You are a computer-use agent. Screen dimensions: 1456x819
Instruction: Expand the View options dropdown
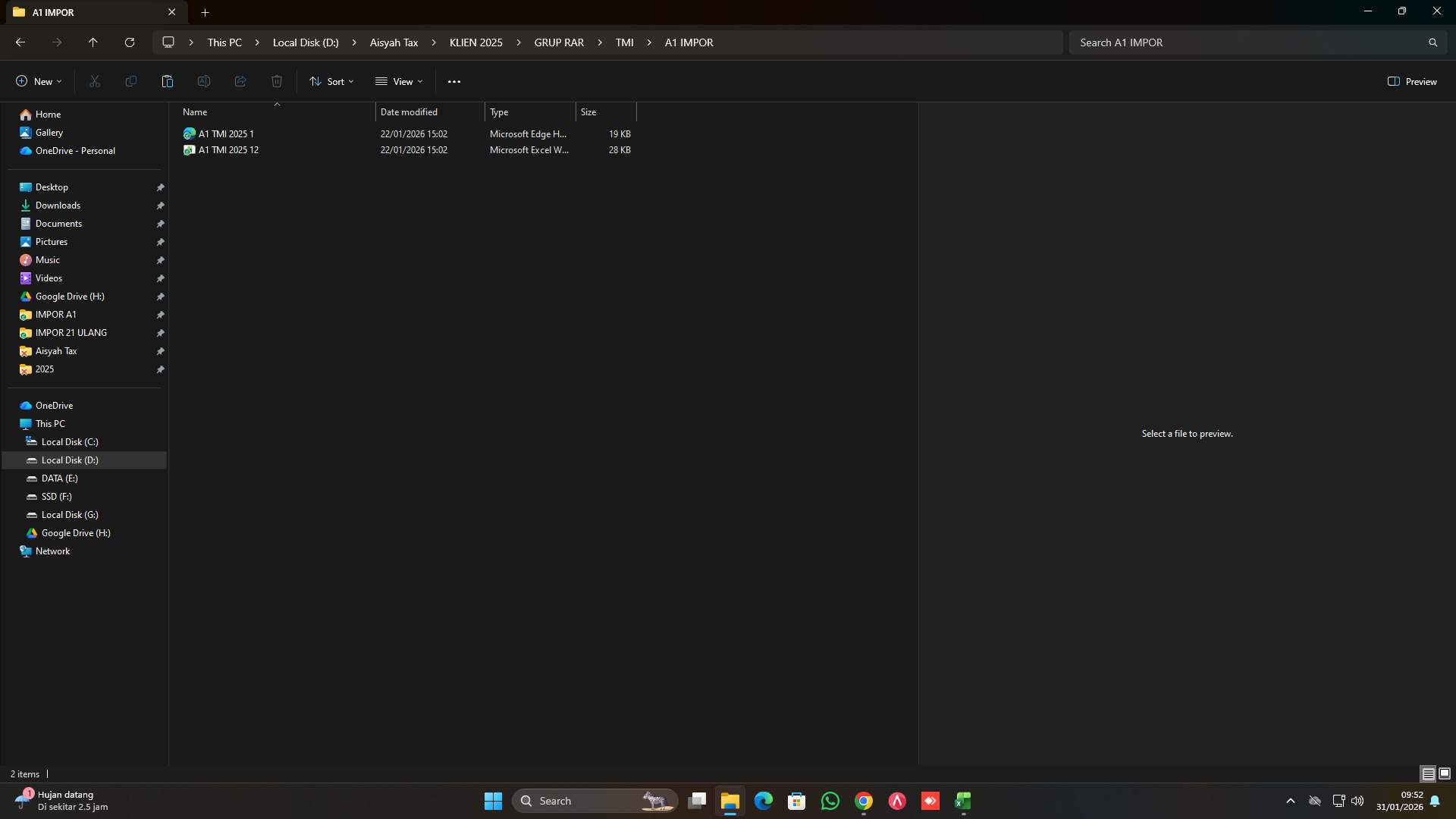tap(399, 81)
